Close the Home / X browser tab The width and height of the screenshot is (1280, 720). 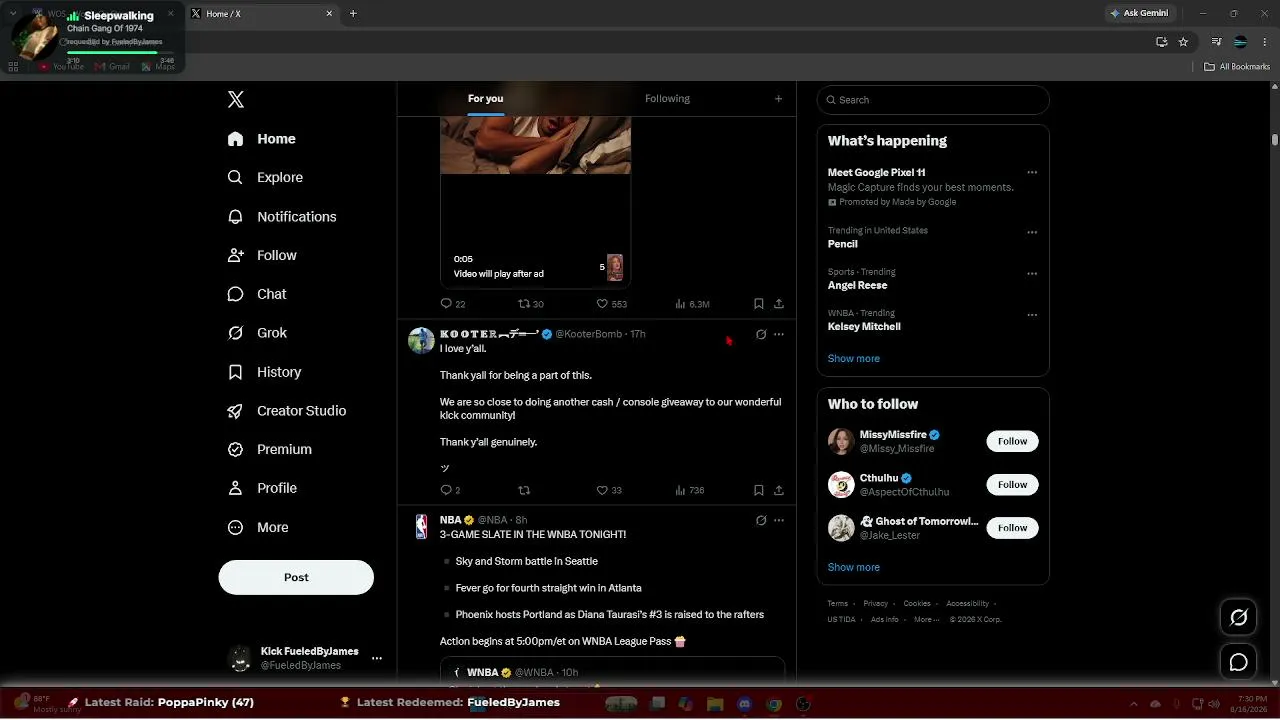click(x=329, y=14)
